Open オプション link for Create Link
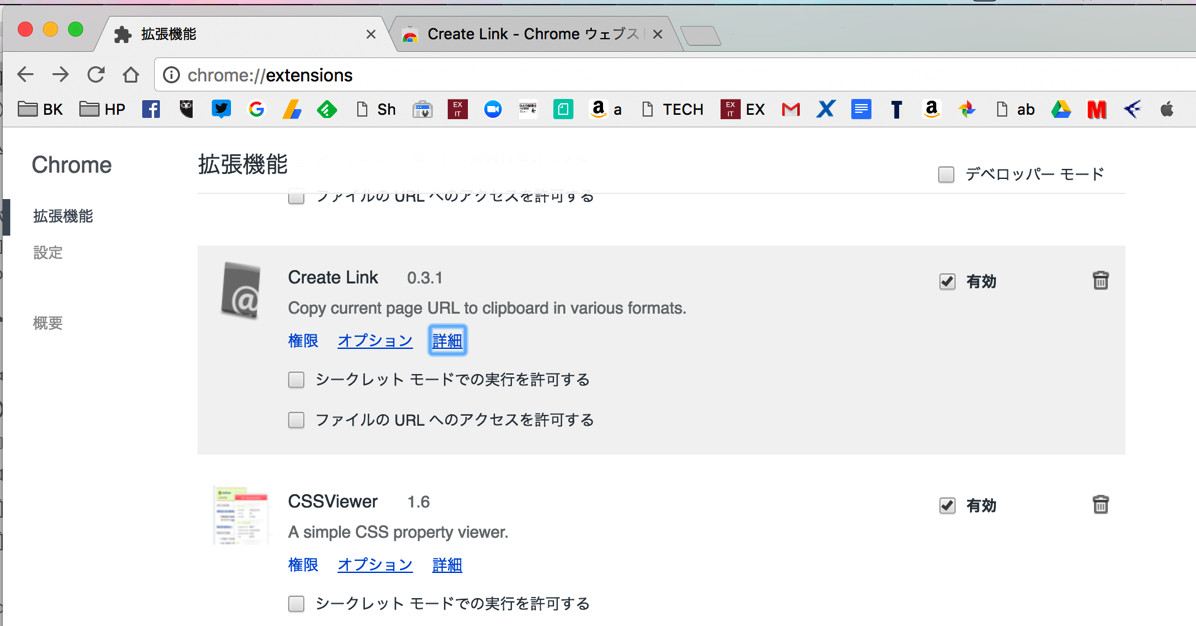Viewport: 1196px width, 626px height. click(375, 341)
